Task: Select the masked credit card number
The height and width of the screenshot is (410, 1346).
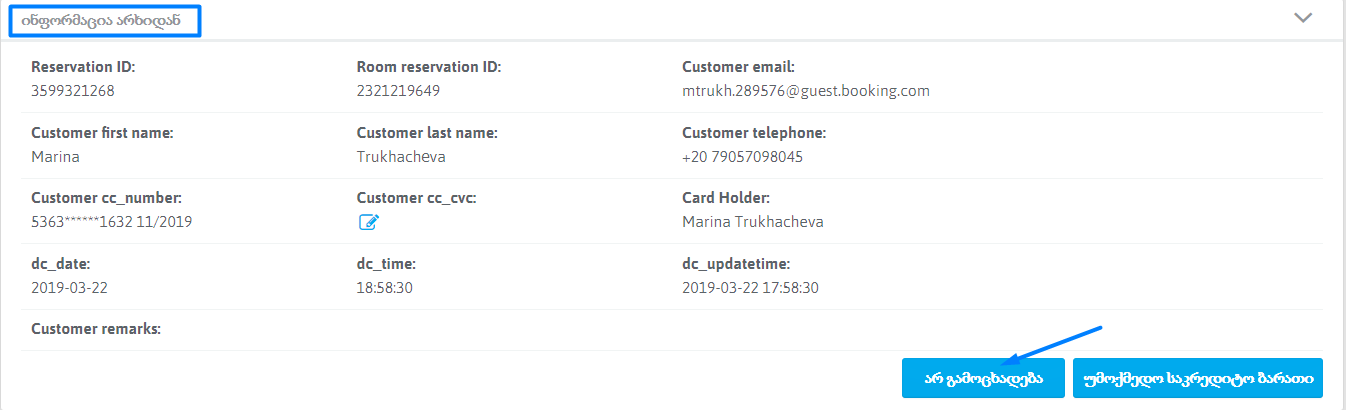Action: pos(112,222)
